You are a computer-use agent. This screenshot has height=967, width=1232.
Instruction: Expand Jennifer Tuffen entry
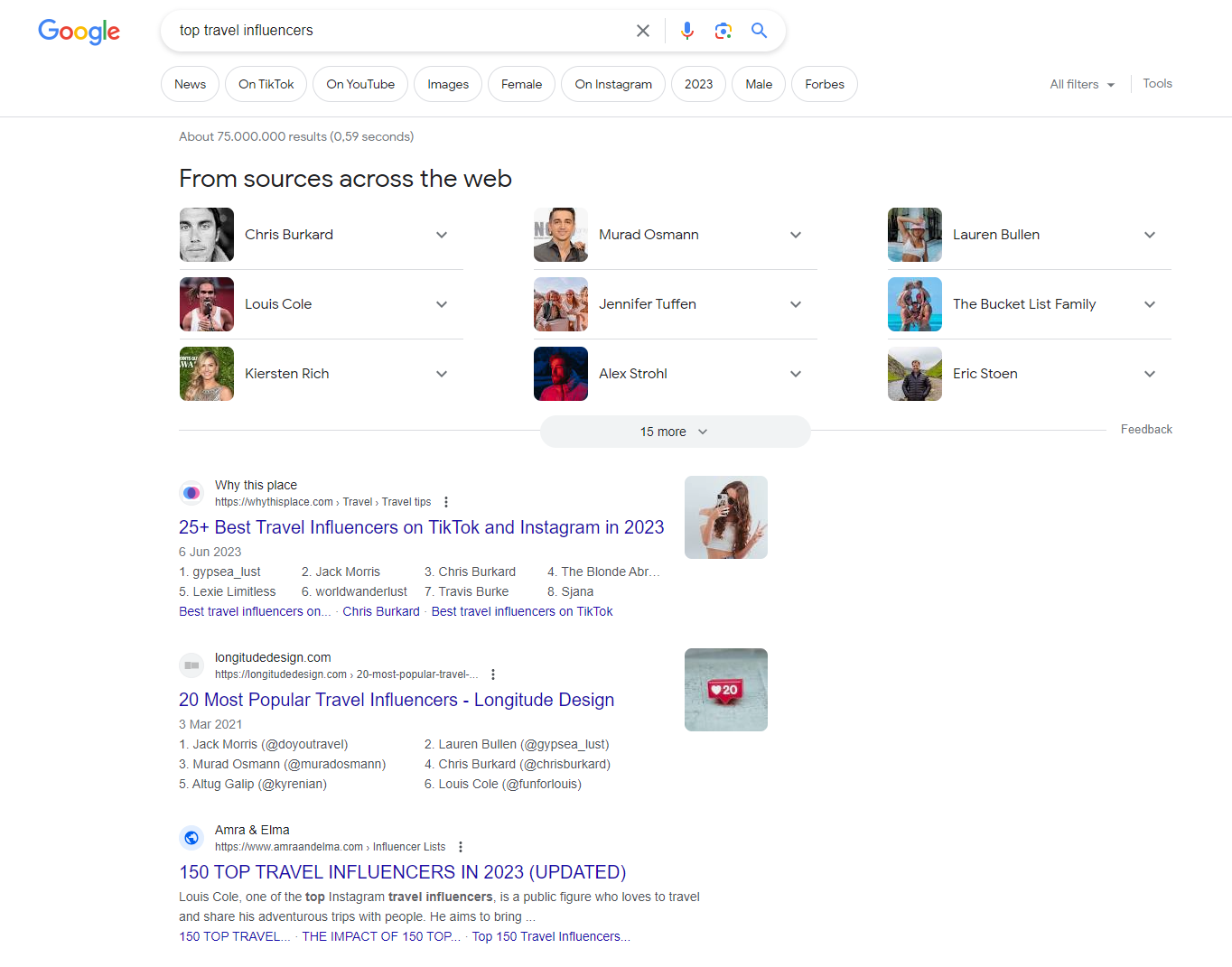(x=796, y=304)
